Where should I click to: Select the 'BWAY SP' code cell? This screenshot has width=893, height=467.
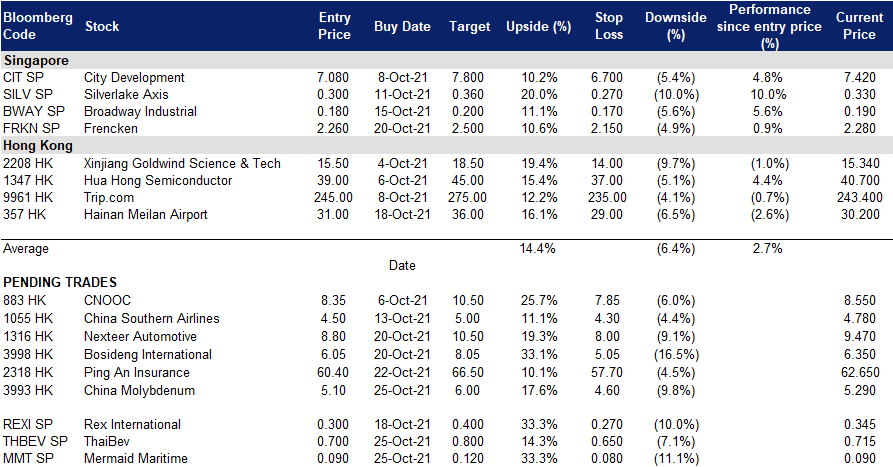tap(34, 112)
